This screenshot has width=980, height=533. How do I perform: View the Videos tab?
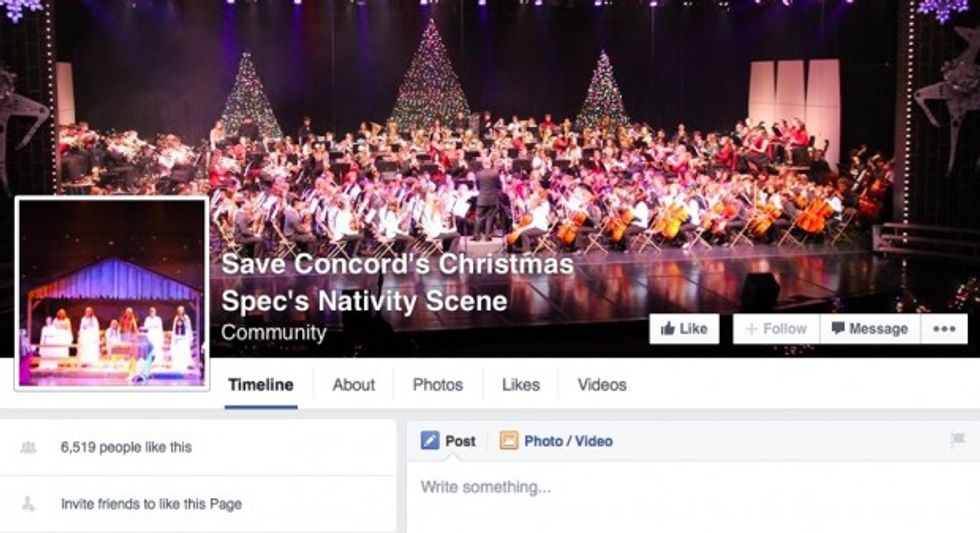[x=602, y=385]
